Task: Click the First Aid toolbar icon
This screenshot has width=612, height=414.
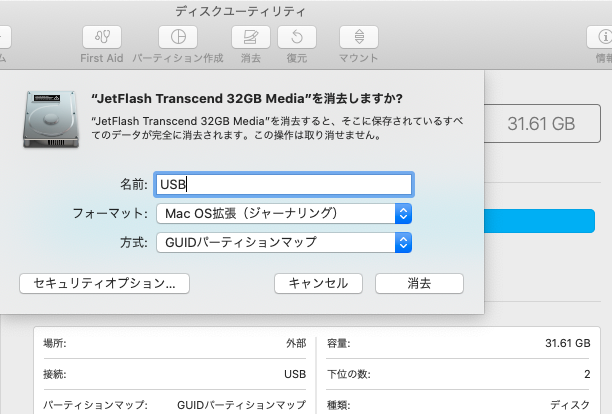Action: [x=102, y=37]
